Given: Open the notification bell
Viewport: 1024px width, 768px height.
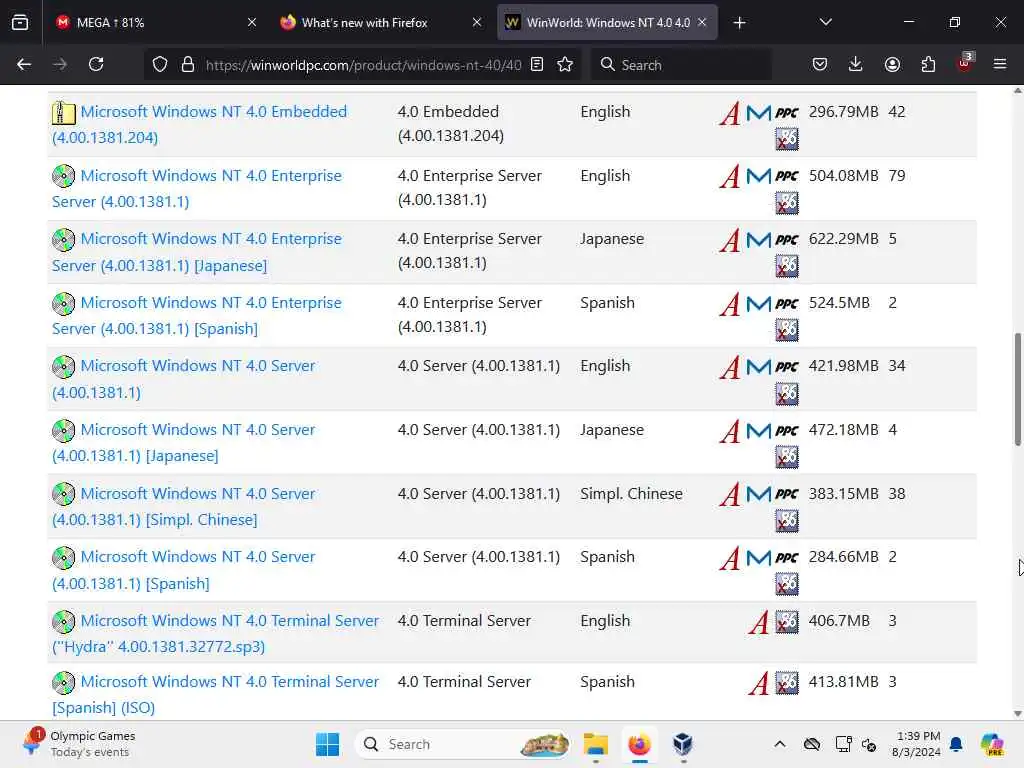Looking at the screenshot, I should point(956,744).
